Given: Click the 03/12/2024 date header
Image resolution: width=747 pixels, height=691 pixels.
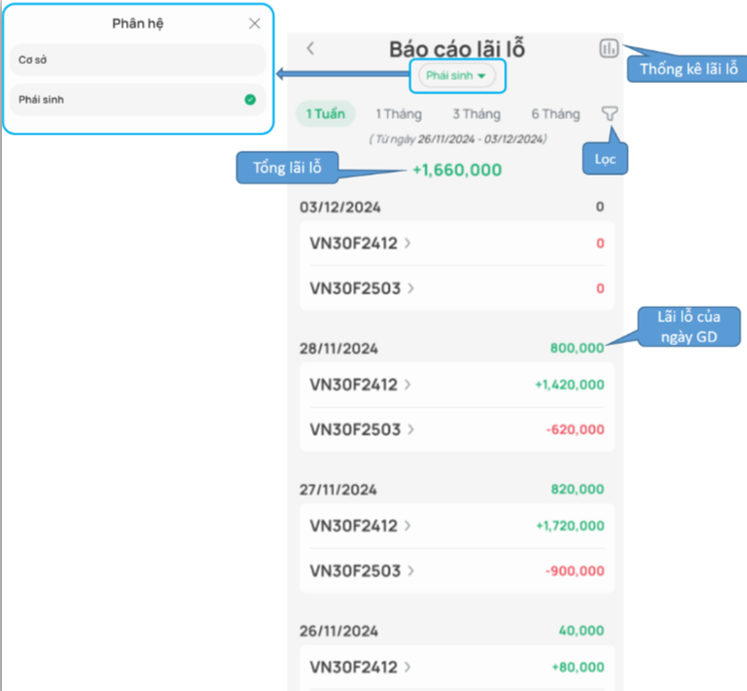Looking at the screenshot, I should point(340,207).
